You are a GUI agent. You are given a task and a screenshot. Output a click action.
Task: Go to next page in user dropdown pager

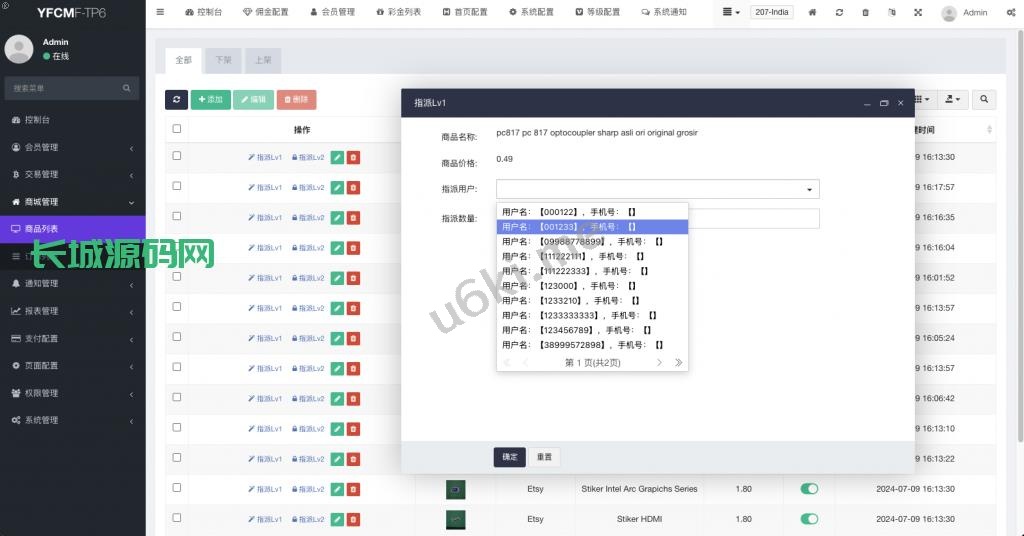[x=659, y=363]
